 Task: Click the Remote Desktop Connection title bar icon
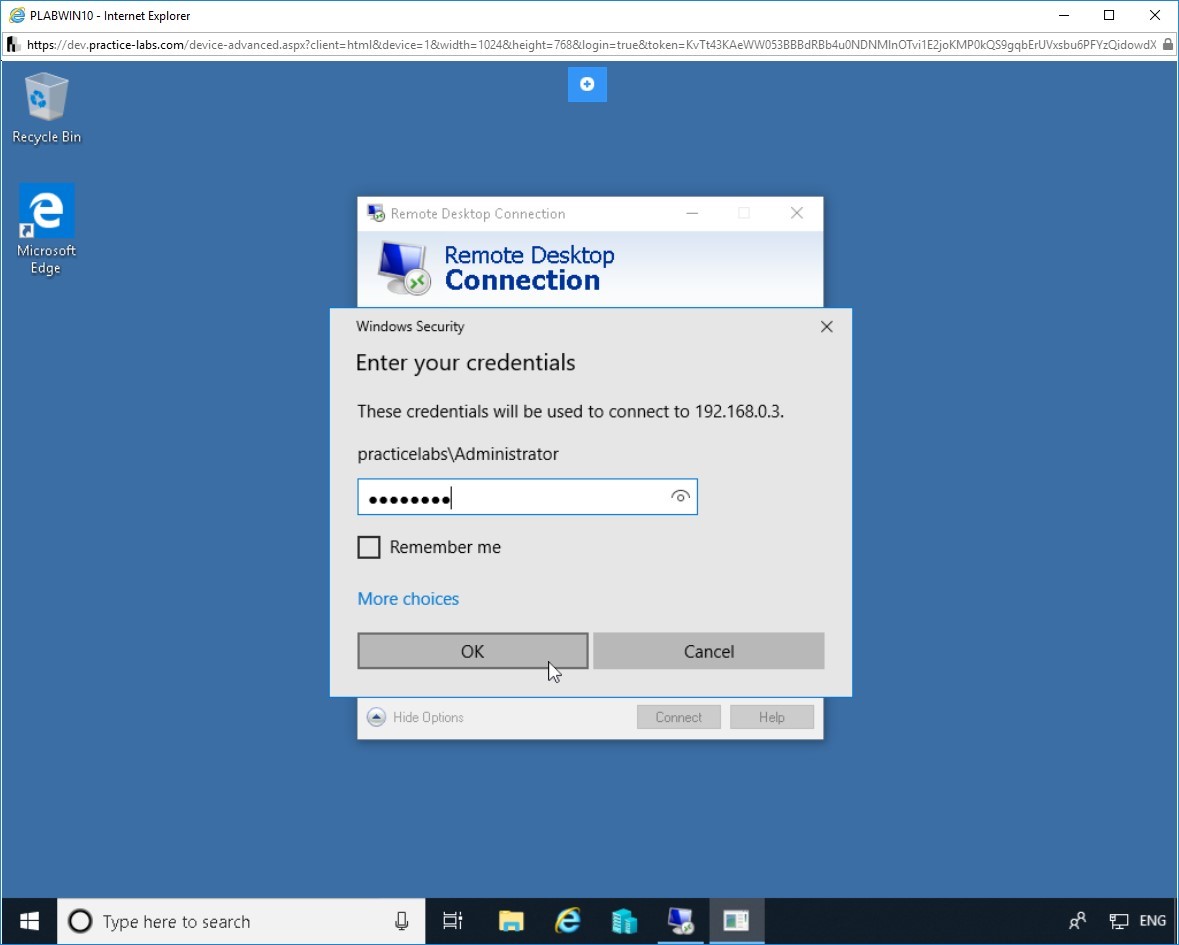click(x=376, y=214)
